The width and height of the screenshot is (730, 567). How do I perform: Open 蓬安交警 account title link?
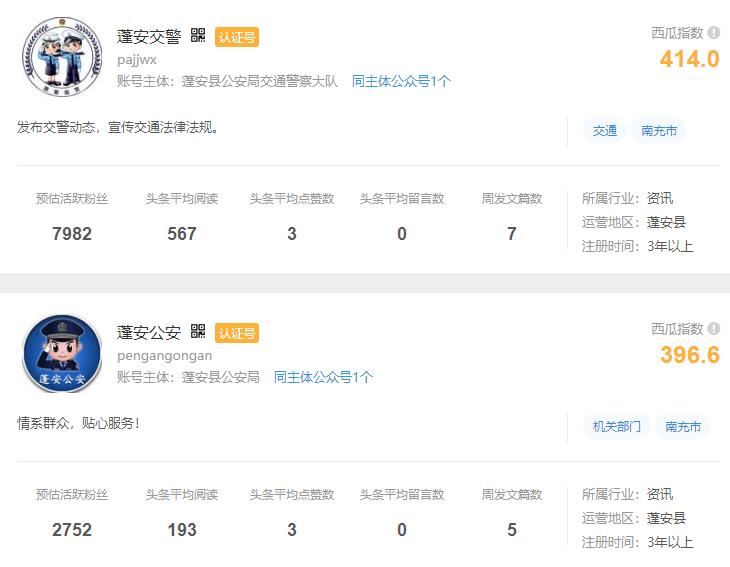coord(149,37)
